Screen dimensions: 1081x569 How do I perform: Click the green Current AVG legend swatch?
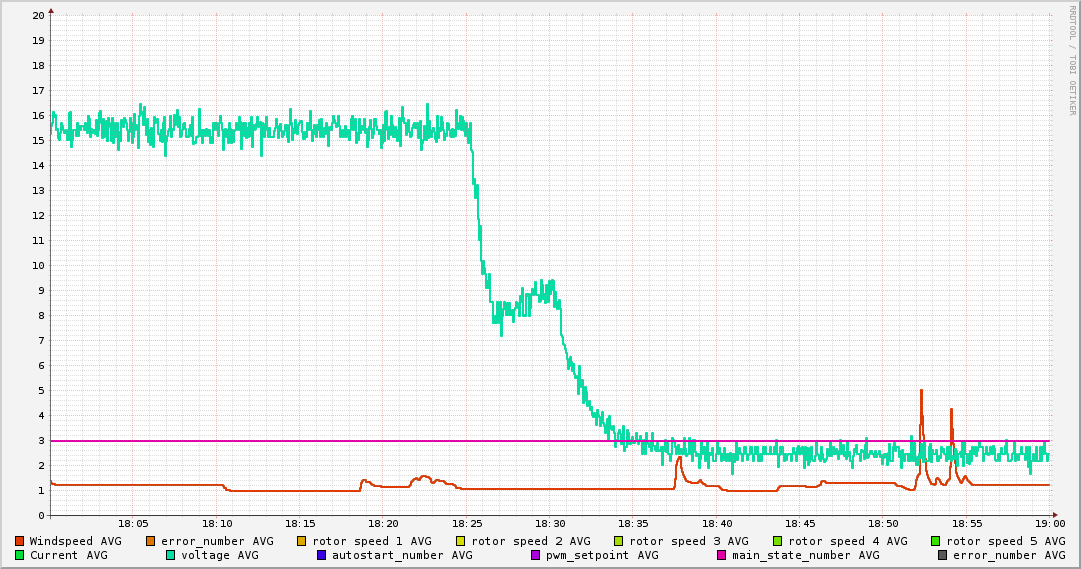tap(19, 555)
